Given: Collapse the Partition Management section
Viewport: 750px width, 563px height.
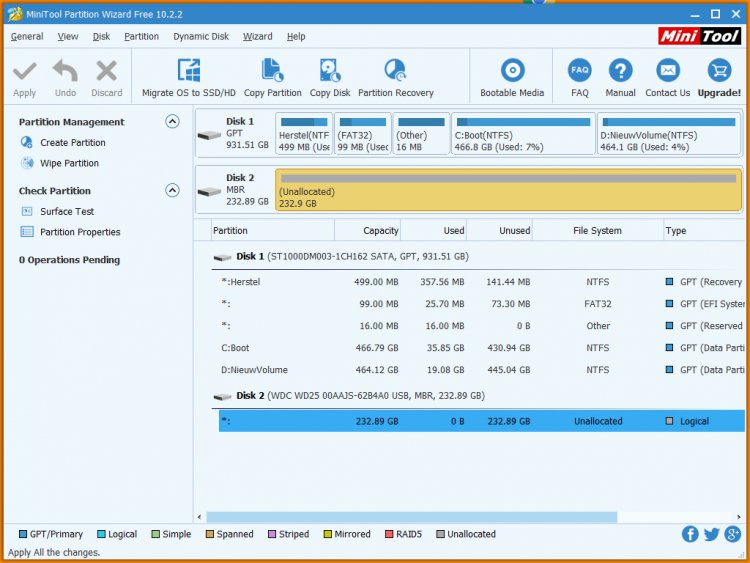Looking at the screenshot, I should tap(172, 121).
